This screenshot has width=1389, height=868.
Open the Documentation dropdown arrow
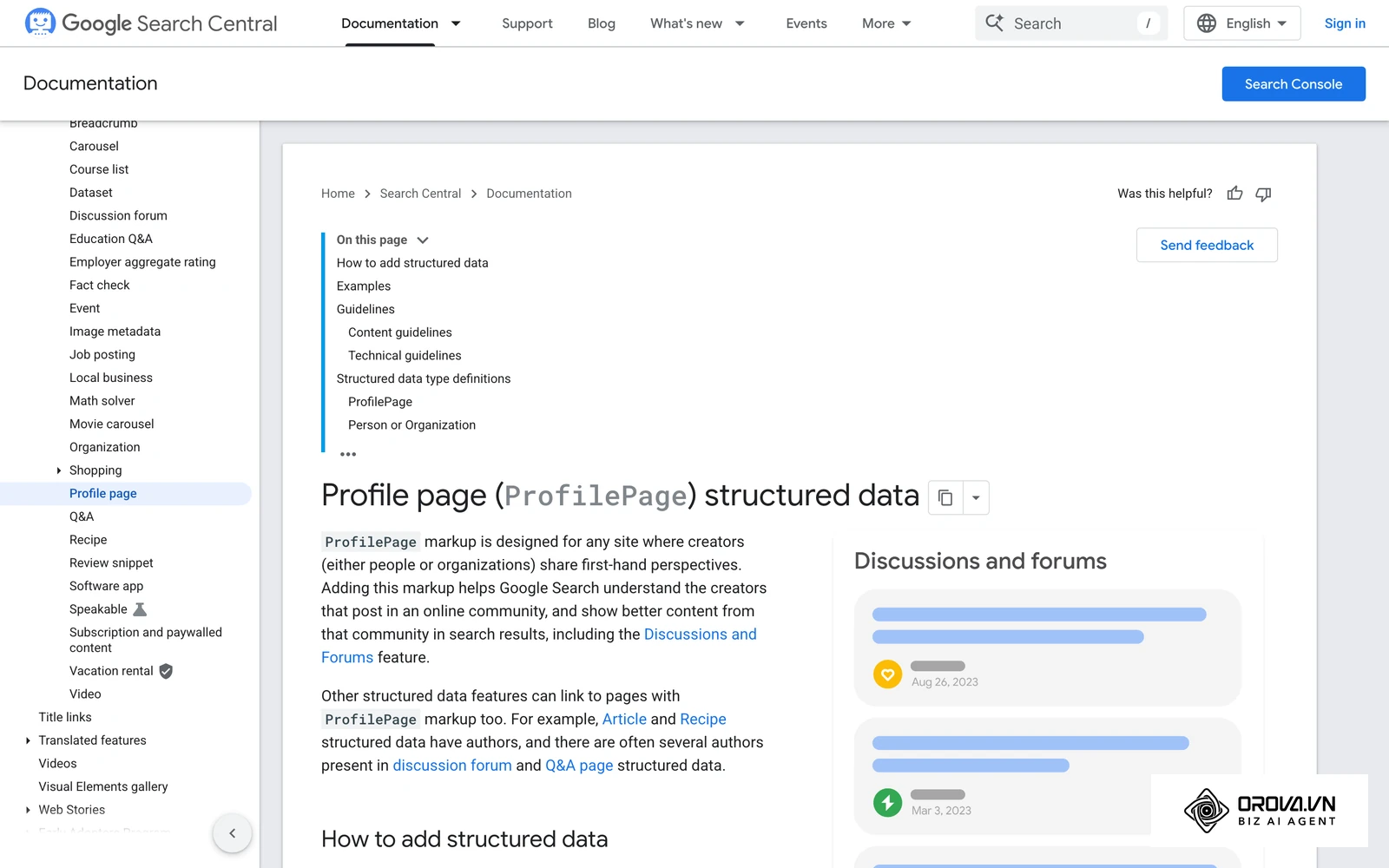(456, 23)
